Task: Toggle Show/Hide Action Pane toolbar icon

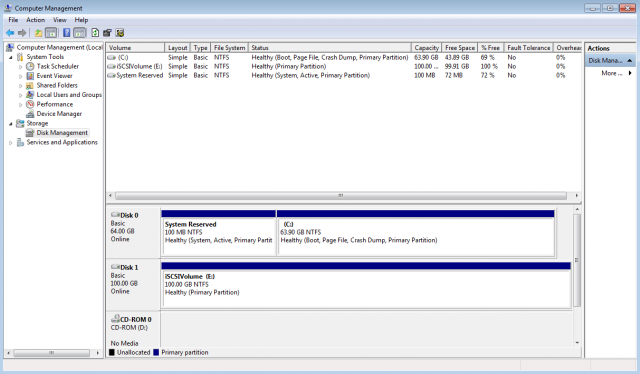Action: 80,33
